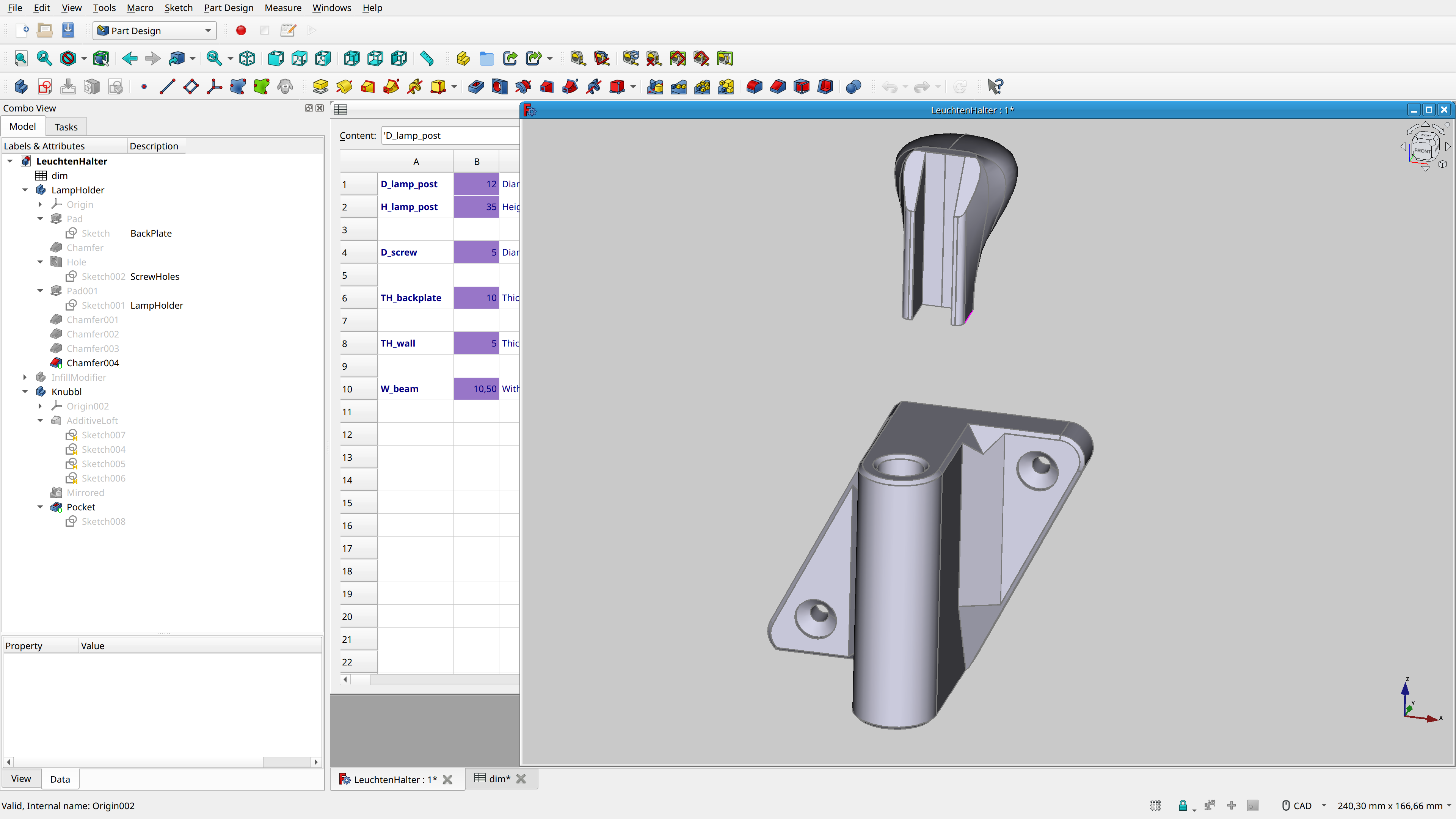Click the Fit all view icon
This screenshot has width=1456, height=819.
coord(21,58)
